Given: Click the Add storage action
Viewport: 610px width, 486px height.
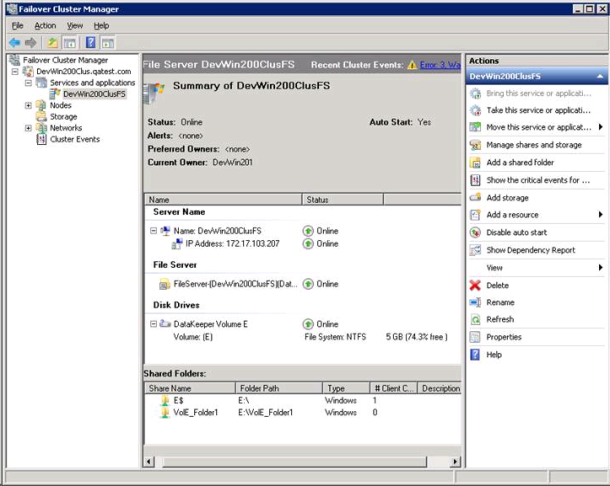Looking at the screenshot, I should (x=507, y=198).
